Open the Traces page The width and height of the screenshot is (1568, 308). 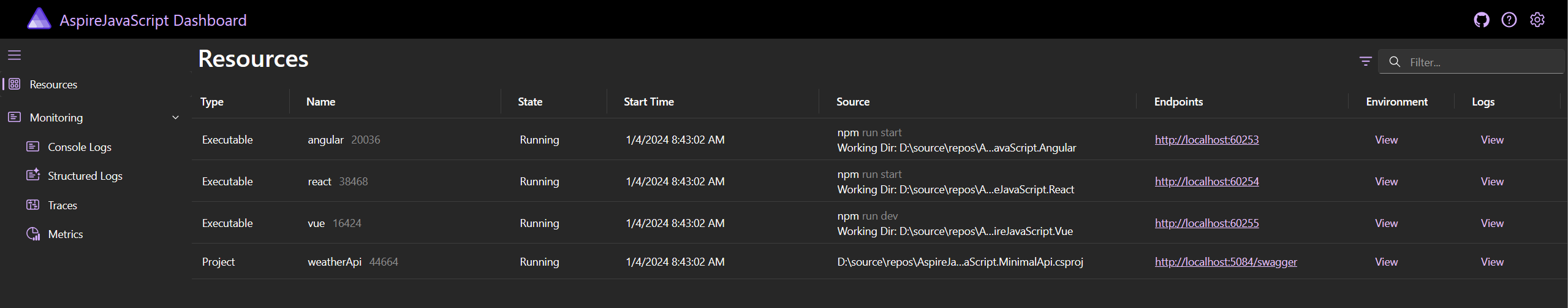62,206
